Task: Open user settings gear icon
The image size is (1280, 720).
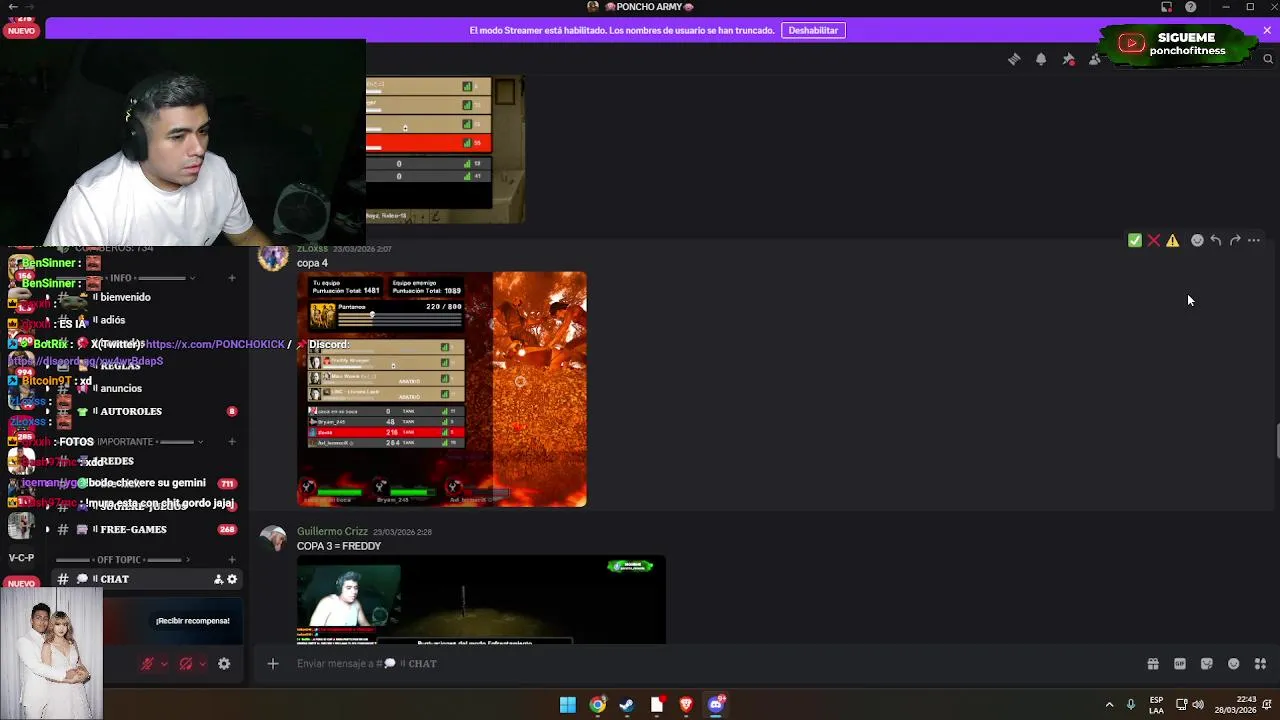Action: pos(224,663)
